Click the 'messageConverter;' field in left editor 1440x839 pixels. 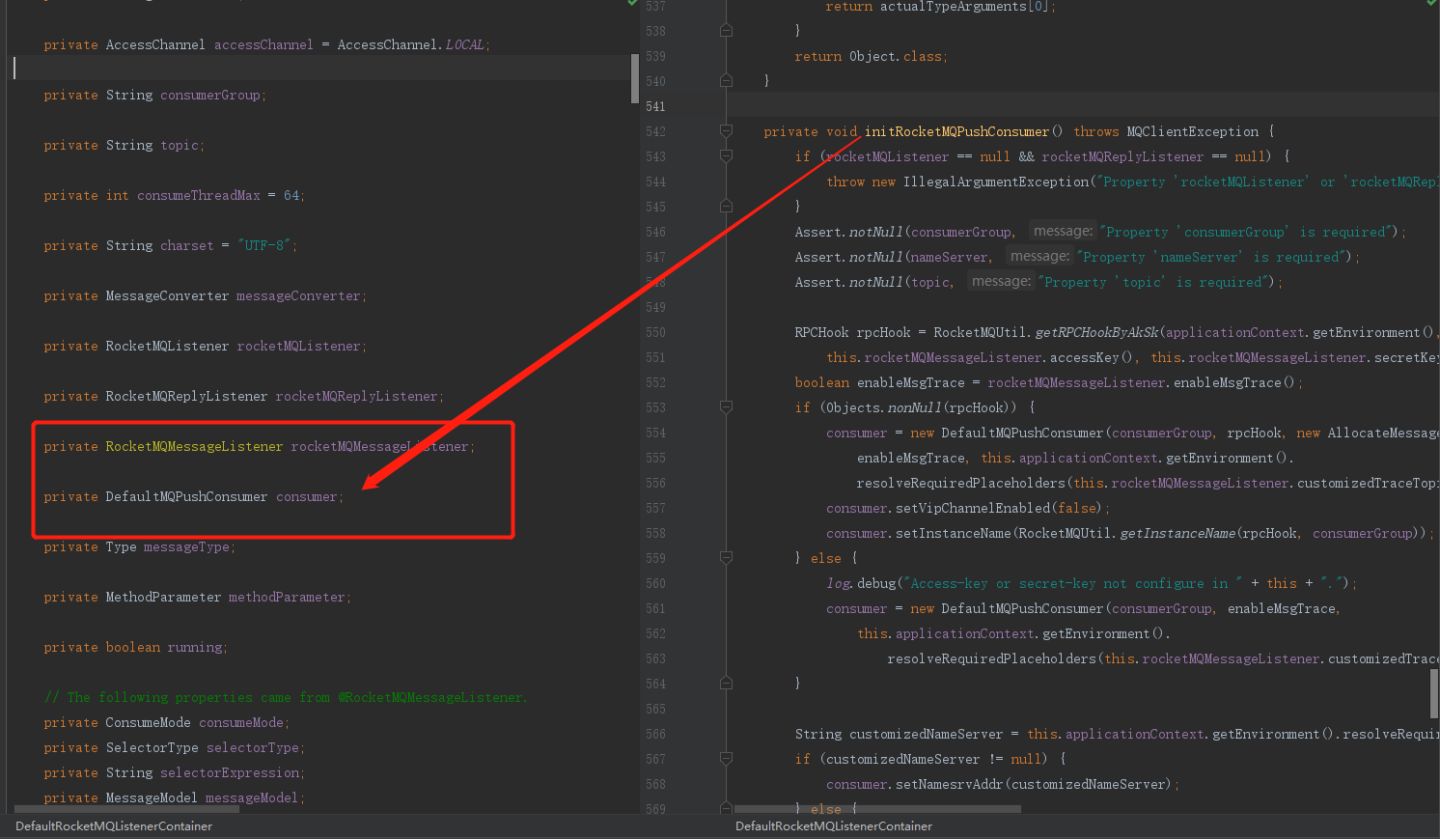[302, 296]
